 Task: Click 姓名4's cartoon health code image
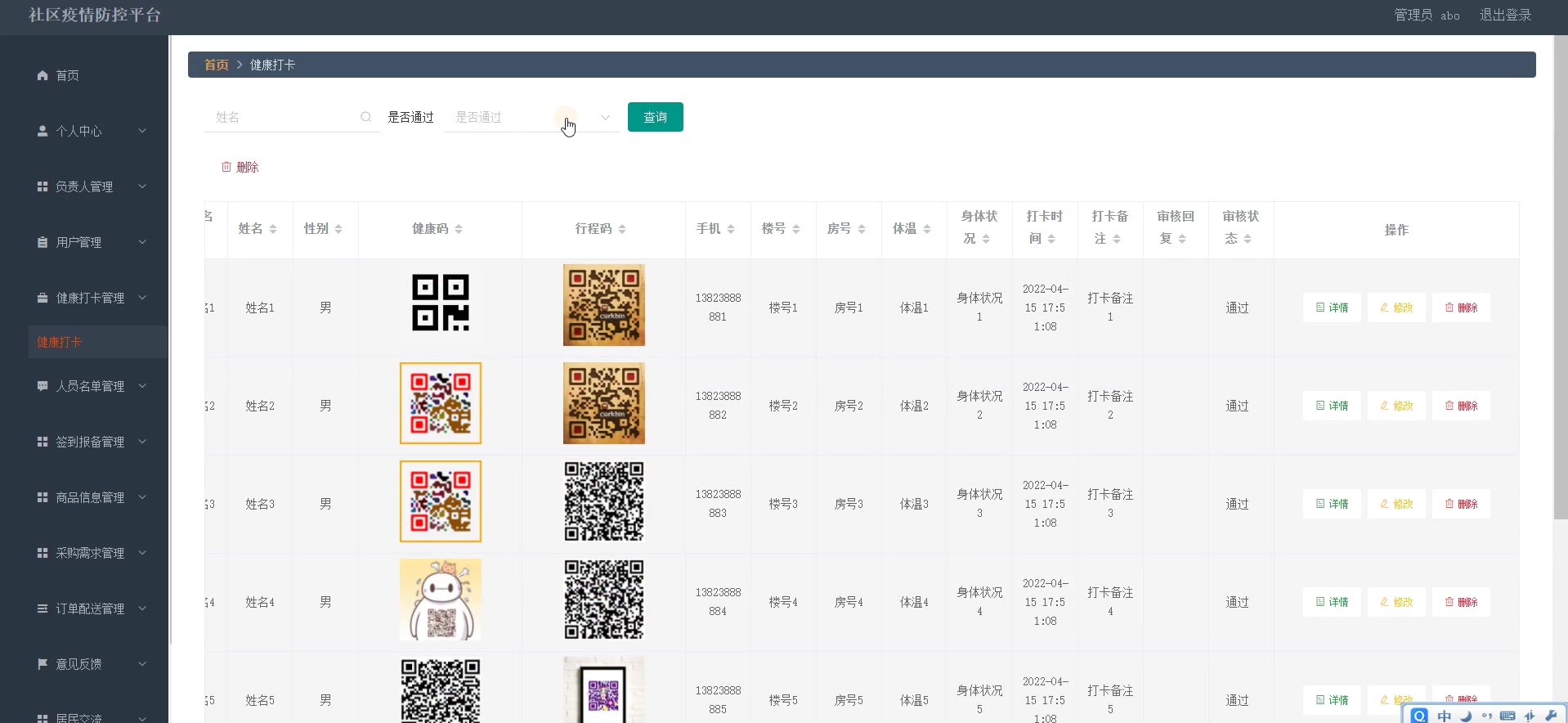[441, 600]
